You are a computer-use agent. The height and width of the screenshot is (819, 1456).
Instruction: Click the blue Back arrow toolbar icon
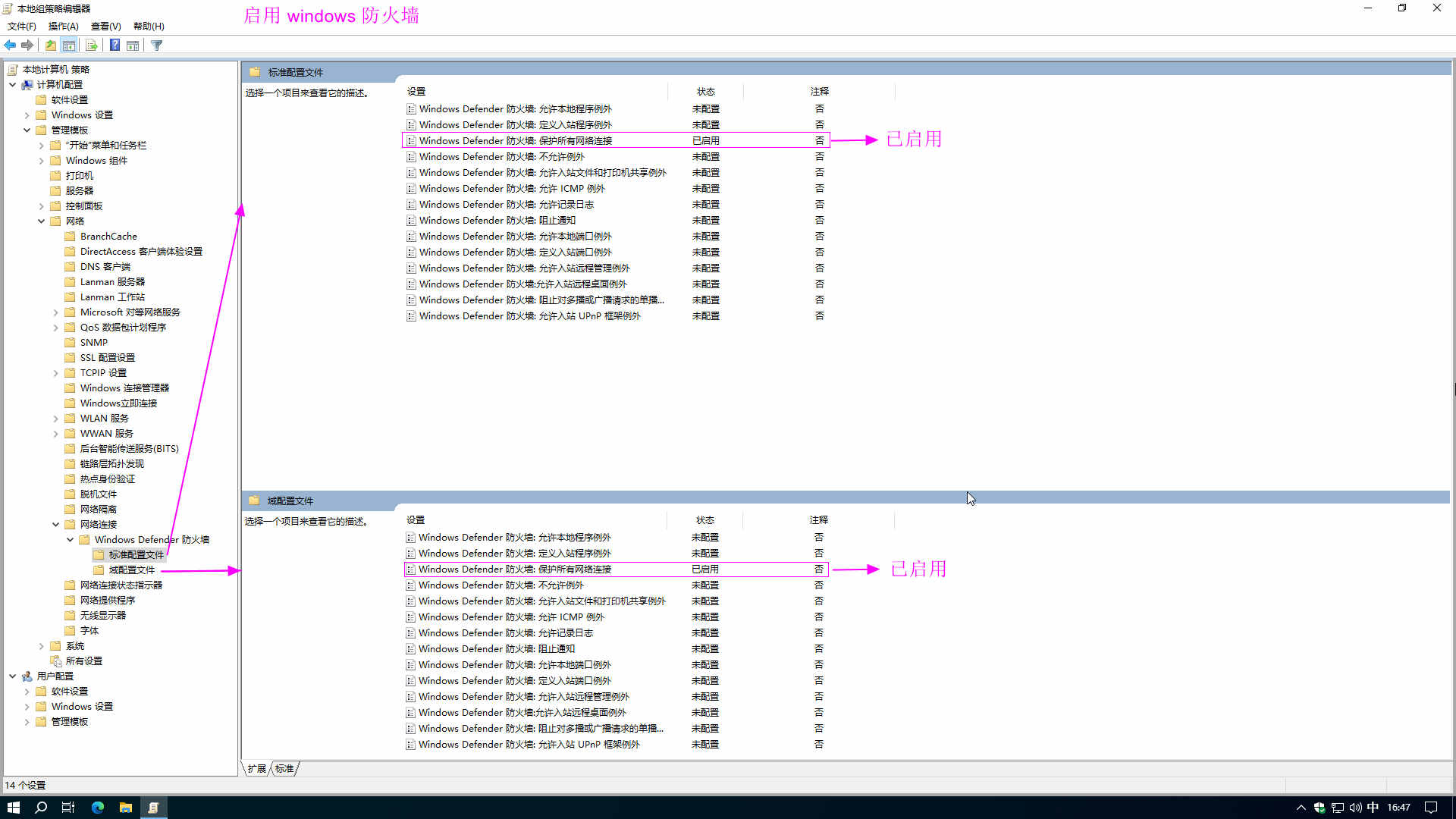pyautogui.click(x=11, y=45)
